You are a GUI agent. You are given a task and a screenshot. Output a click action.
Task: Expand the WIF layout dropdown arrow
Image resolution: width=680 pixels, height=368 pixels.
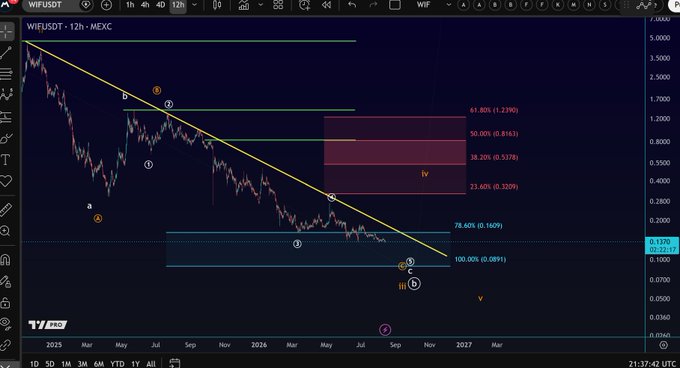click(449, 5)
